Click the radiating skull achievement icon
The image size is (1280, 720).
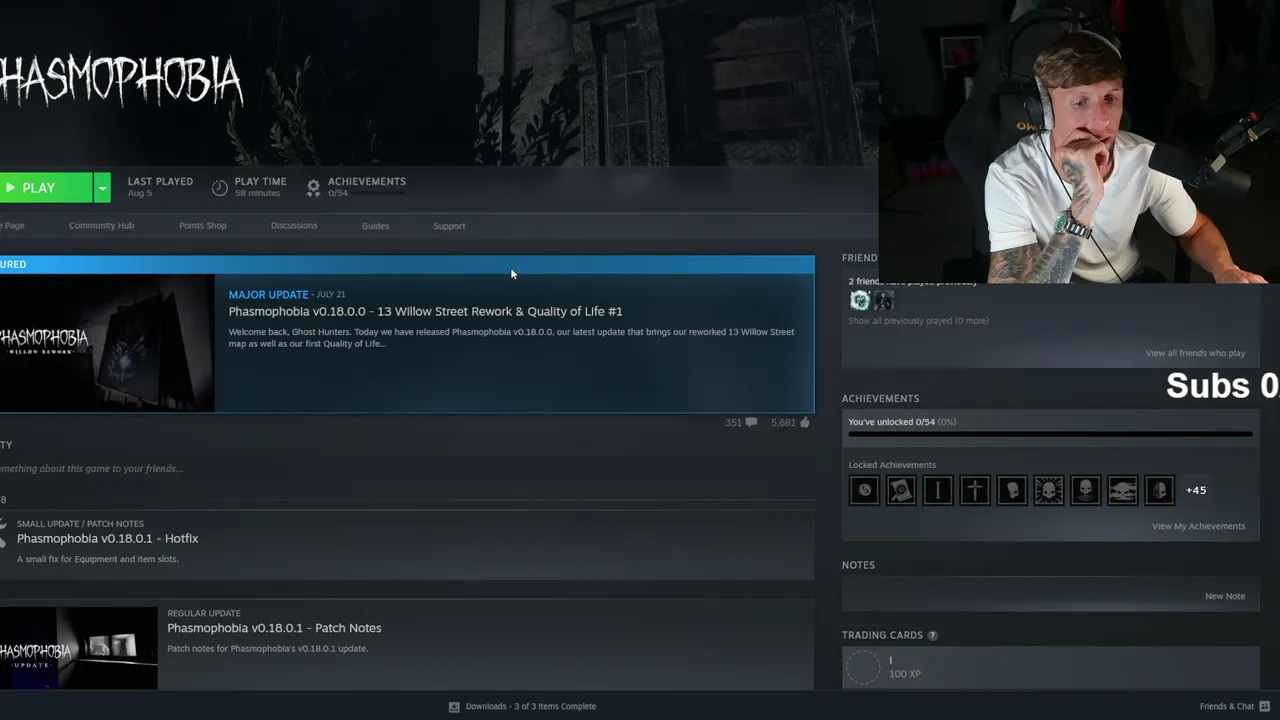point(1049,490)
